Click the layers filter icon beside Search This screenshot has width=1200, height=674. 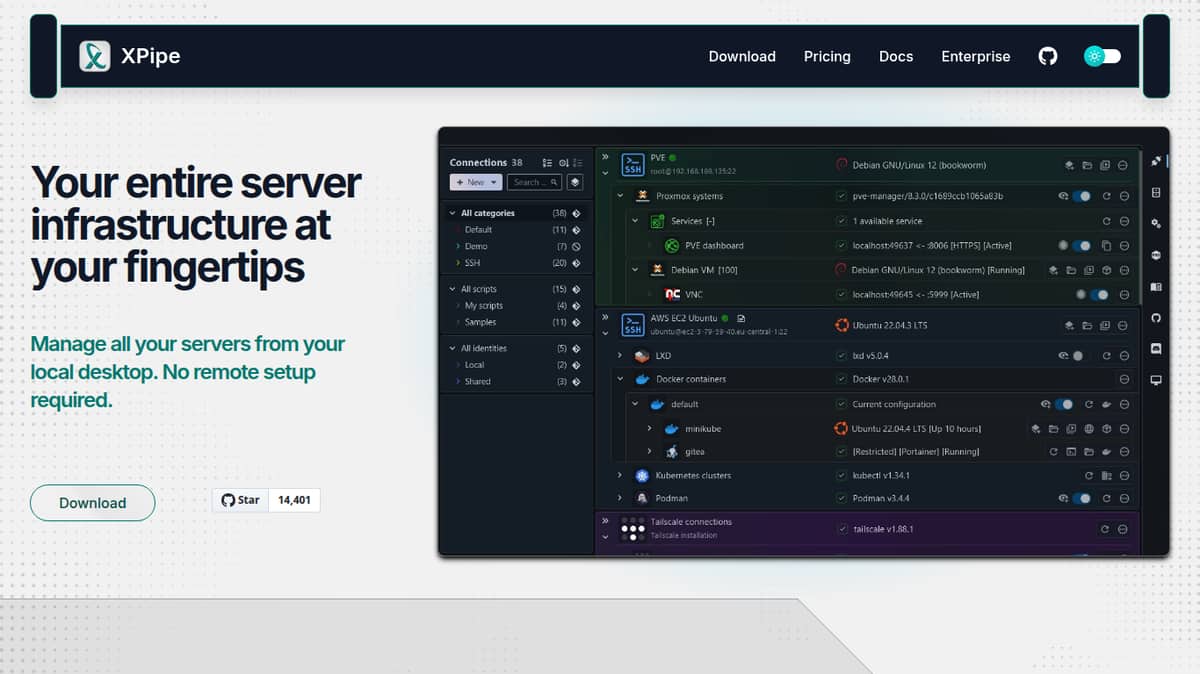point(575,182)
